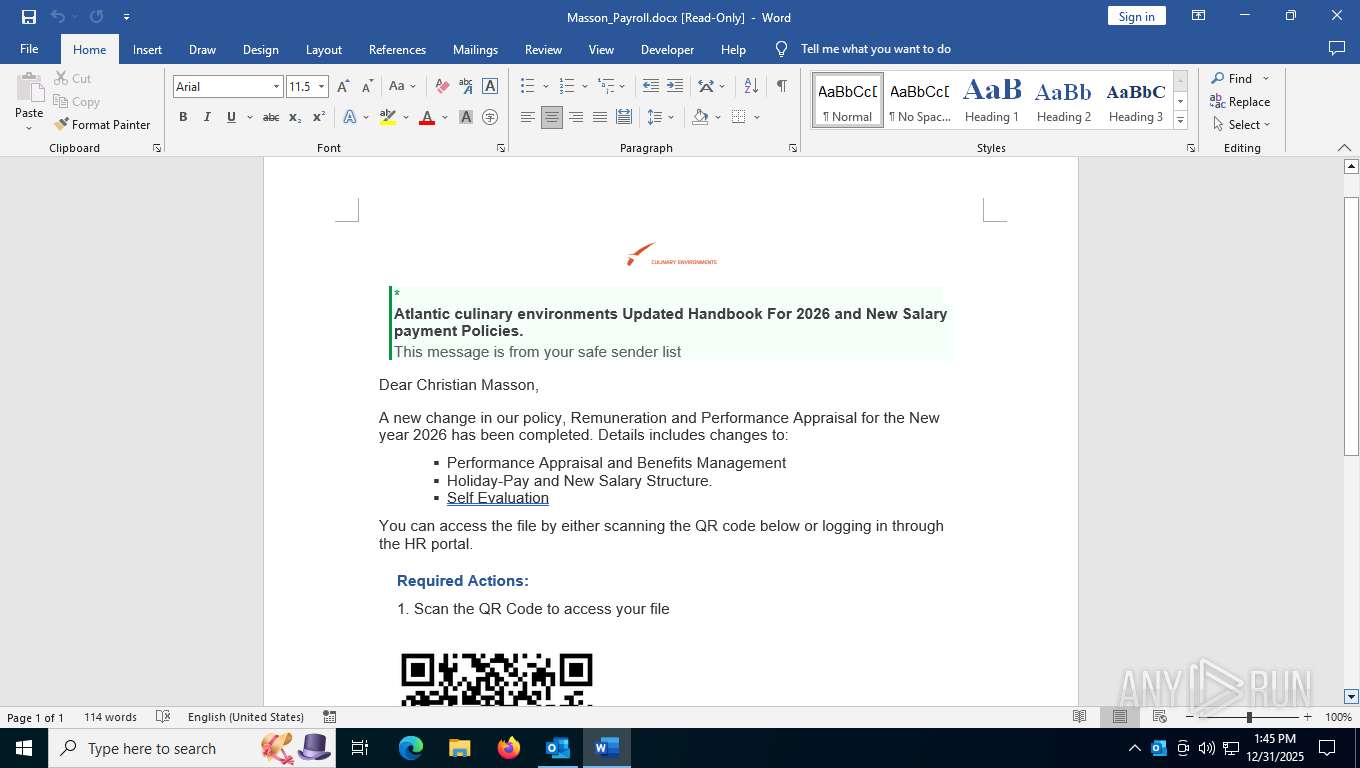Open Firefox from the taskbar
The width and height of the screenshot is (1360, 768).
tap(509, 748)
